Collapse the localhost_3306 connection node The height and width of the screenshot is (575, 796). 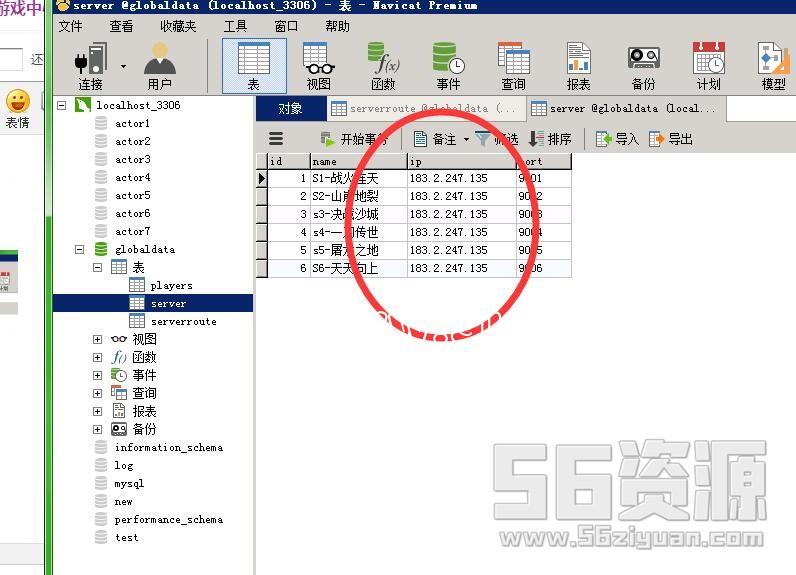pyautogui.click(x=62, y=105)
